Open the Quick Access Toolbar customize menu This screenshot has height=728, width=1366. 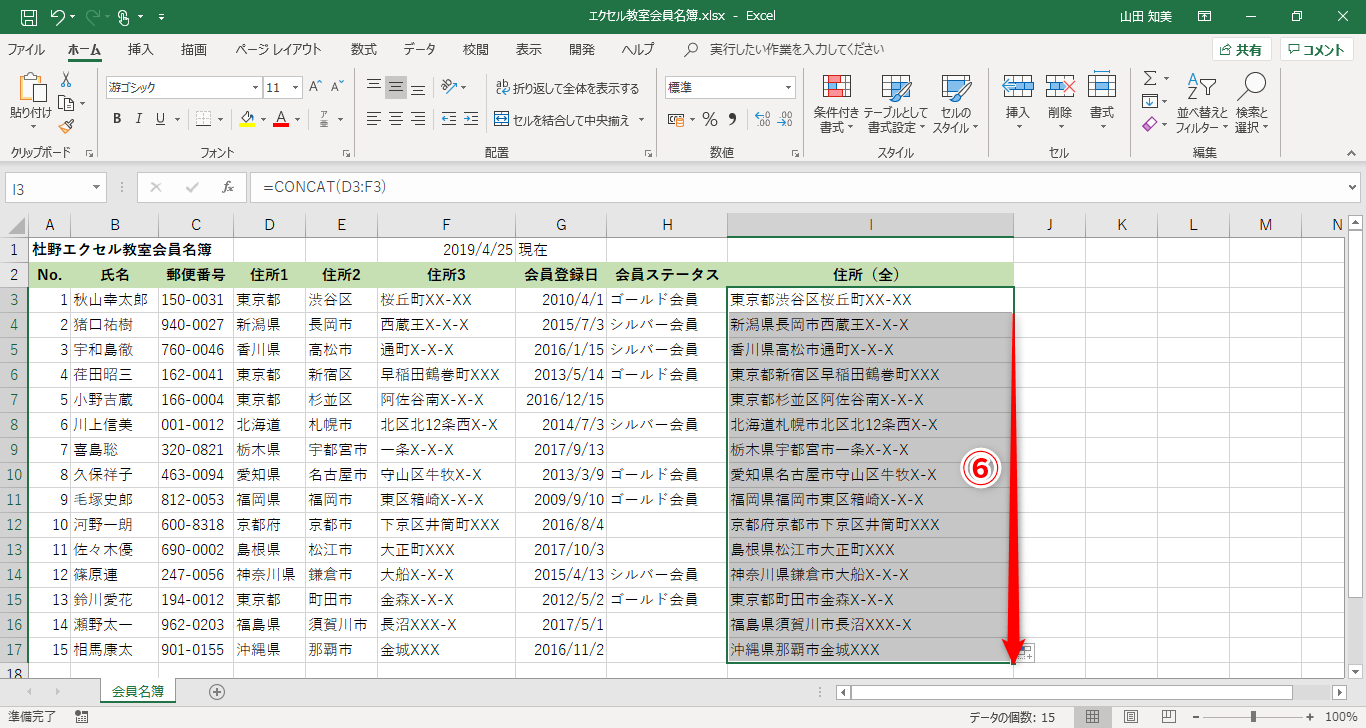[x=162, y=17]
